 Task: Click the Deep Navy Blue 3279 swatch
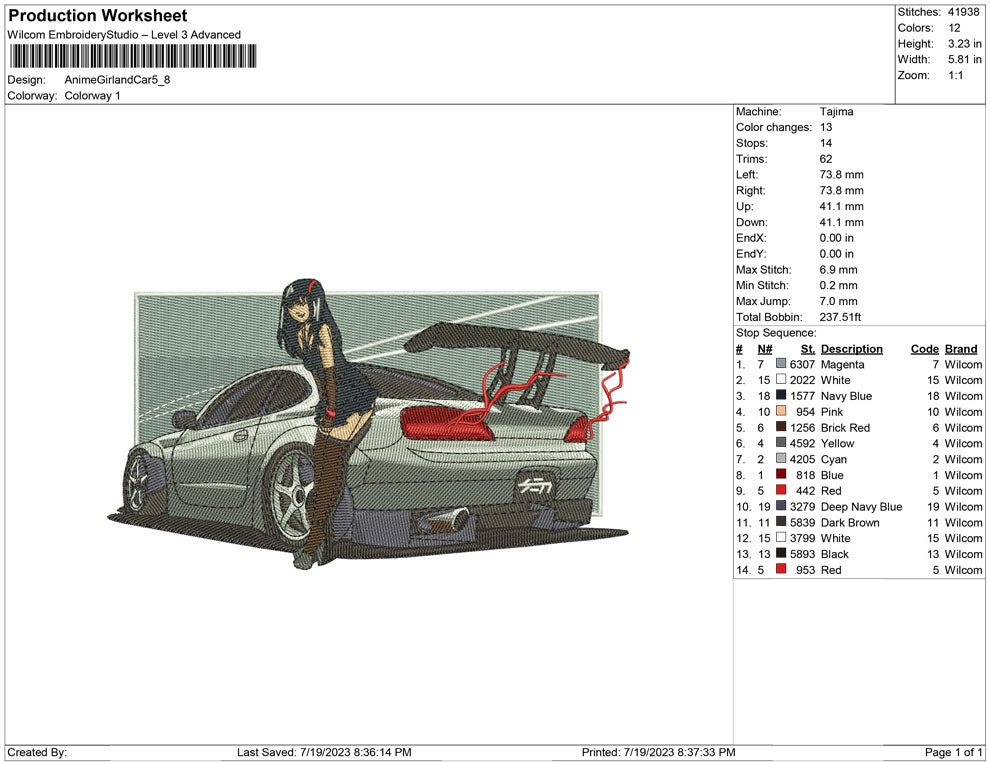click(781, 506)
